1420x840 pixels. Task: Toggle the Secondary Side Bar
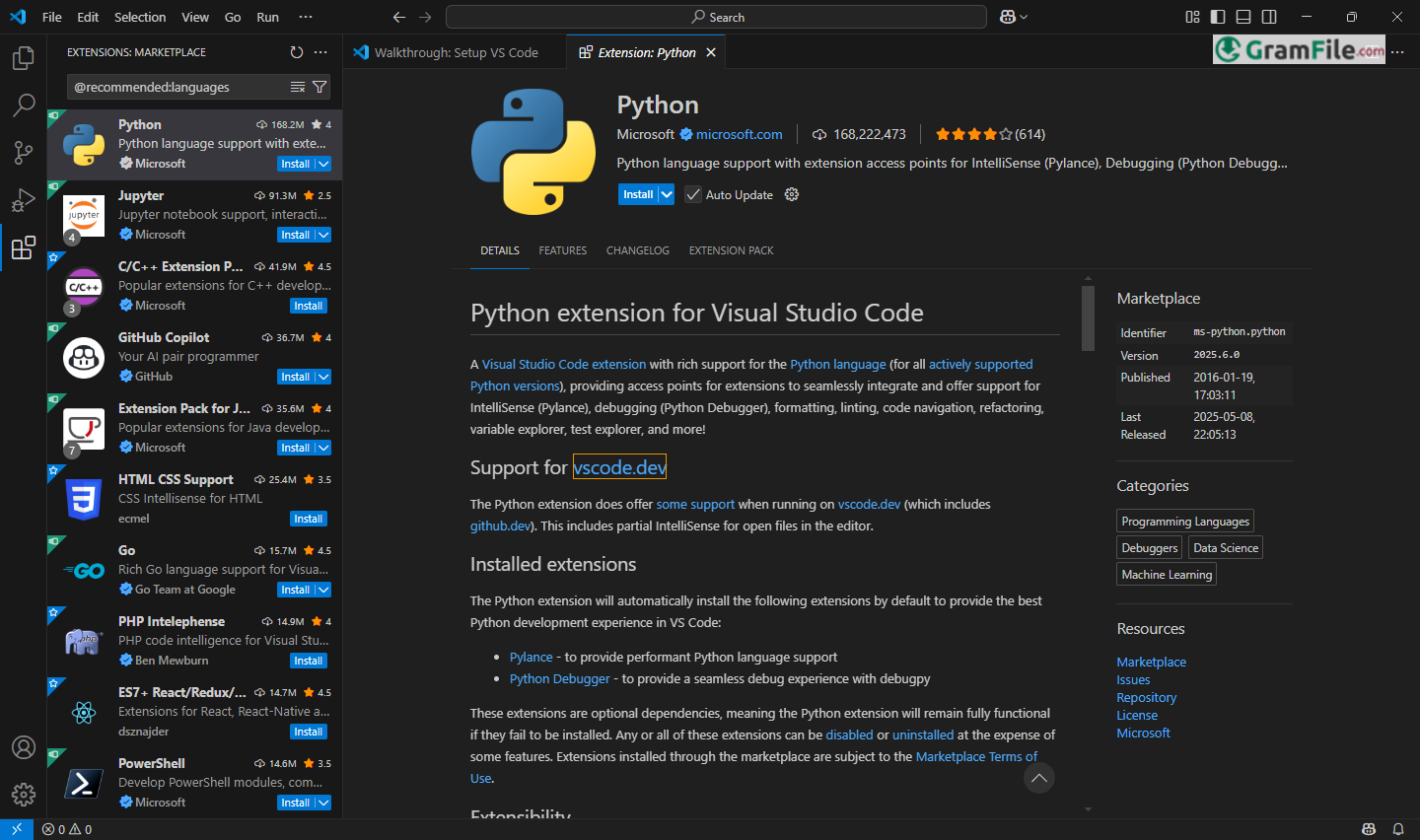click(1269, 17)
